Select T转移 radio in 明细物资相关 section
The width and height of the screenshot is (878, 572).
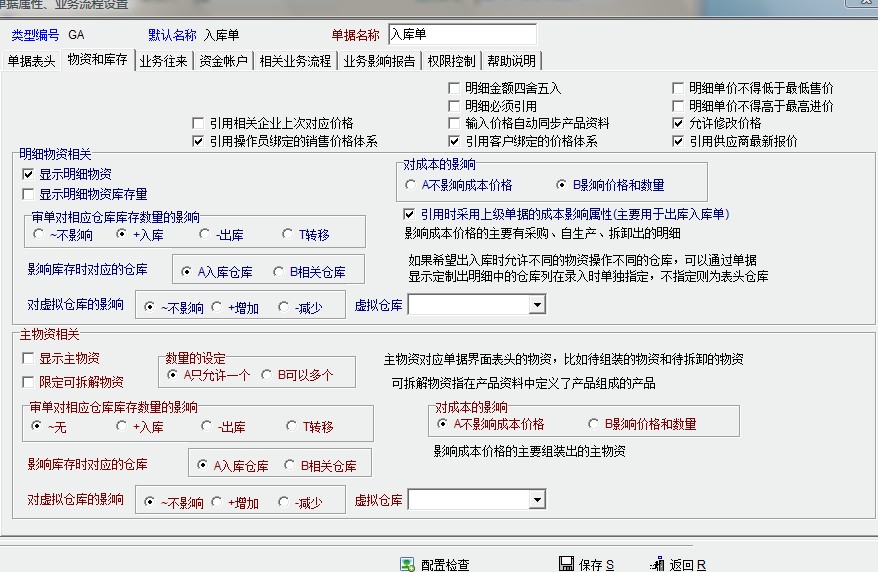click(288, 235)
